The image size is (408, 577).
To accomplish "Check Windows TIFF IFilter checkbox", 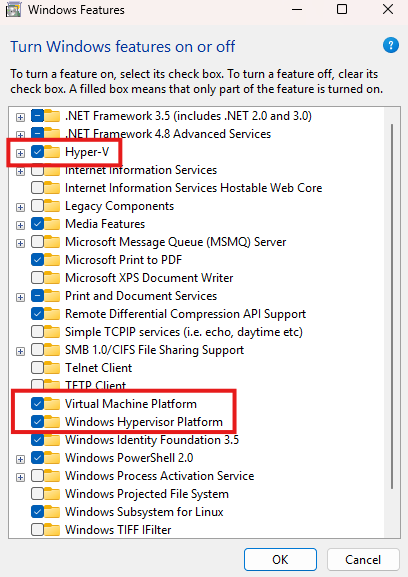I will coord(38,530).
